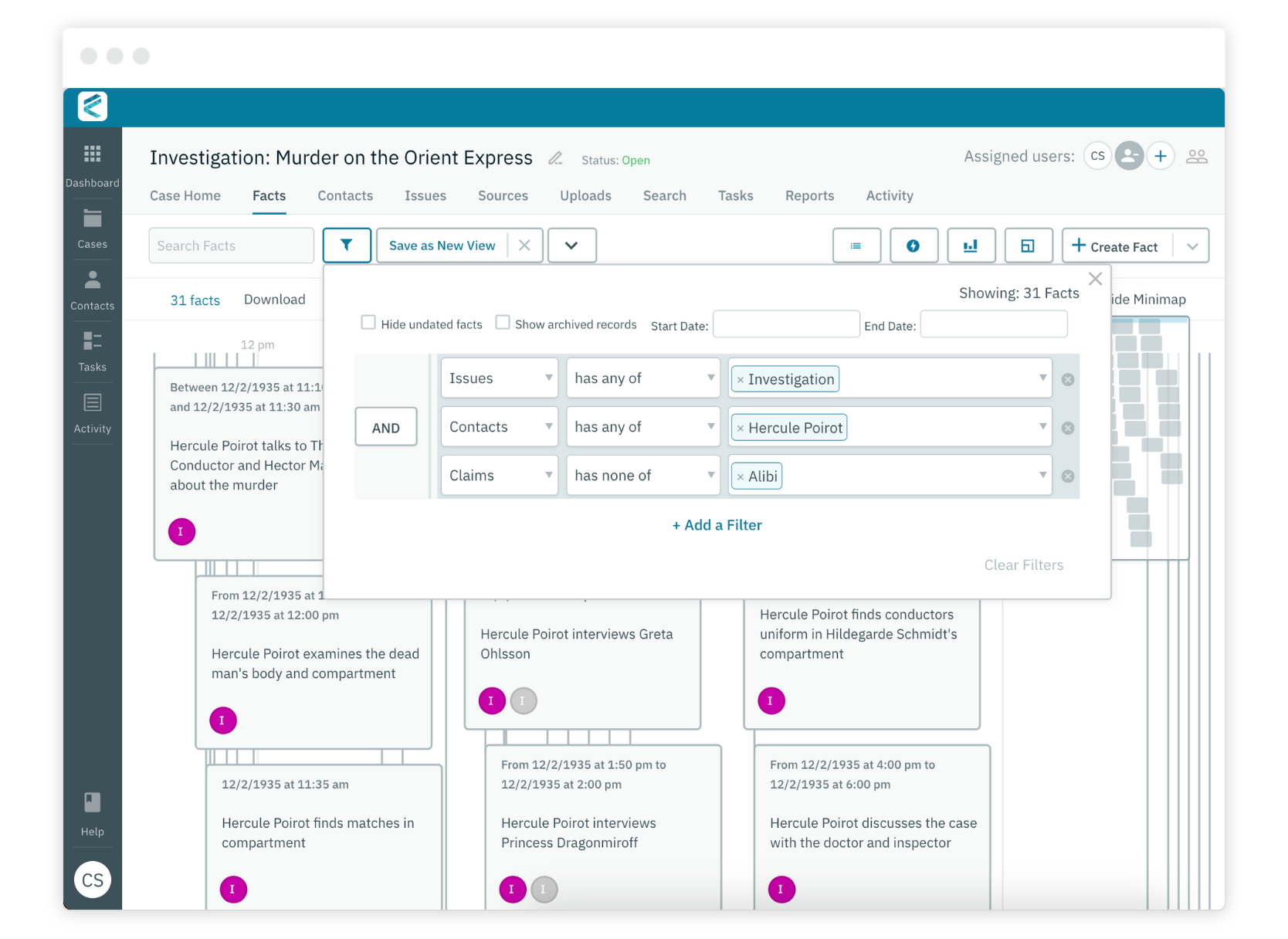Click the pencil icon to edit the investigation title
Screen dimensions: 1288x939
[554, 158]
